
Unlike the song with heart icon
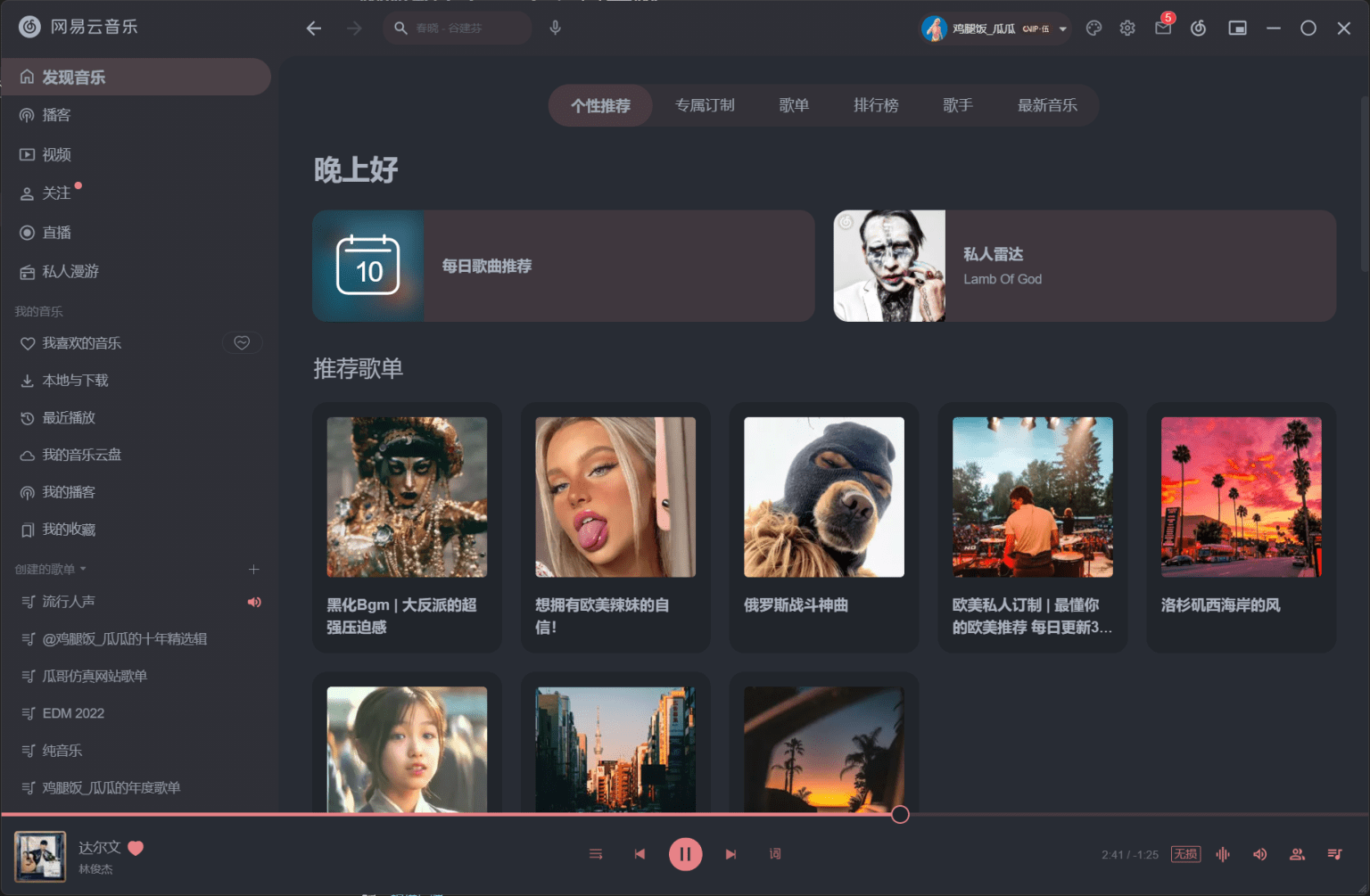click(x=136, y=848)
